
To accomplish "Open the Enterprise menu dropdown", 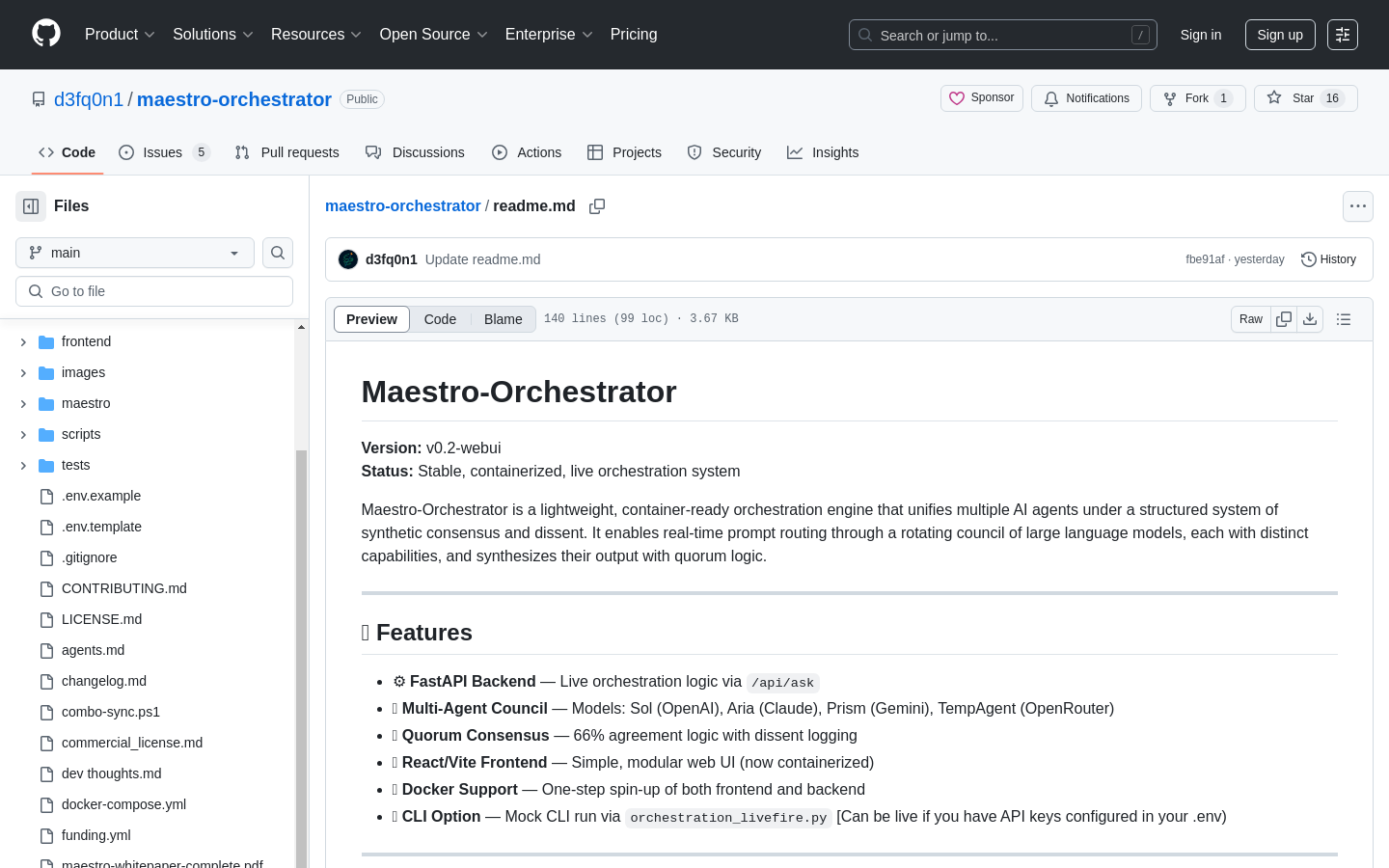I will pos(549,35).
